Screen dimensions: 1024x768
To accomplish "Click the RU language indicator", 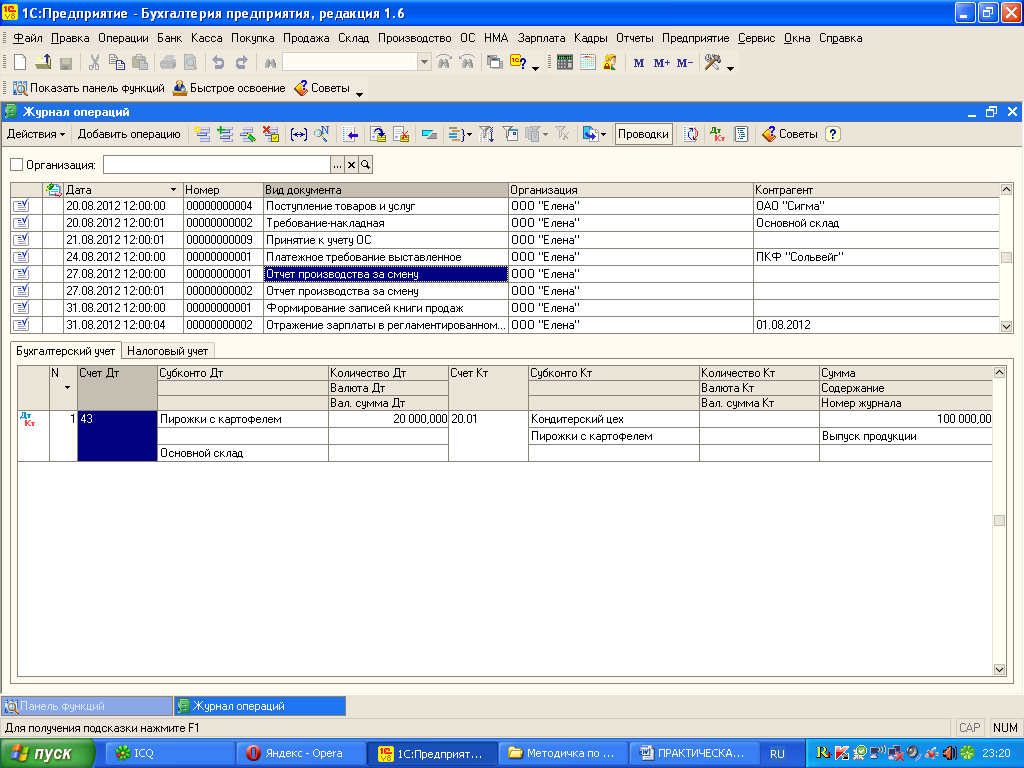I will pos(777,754).
